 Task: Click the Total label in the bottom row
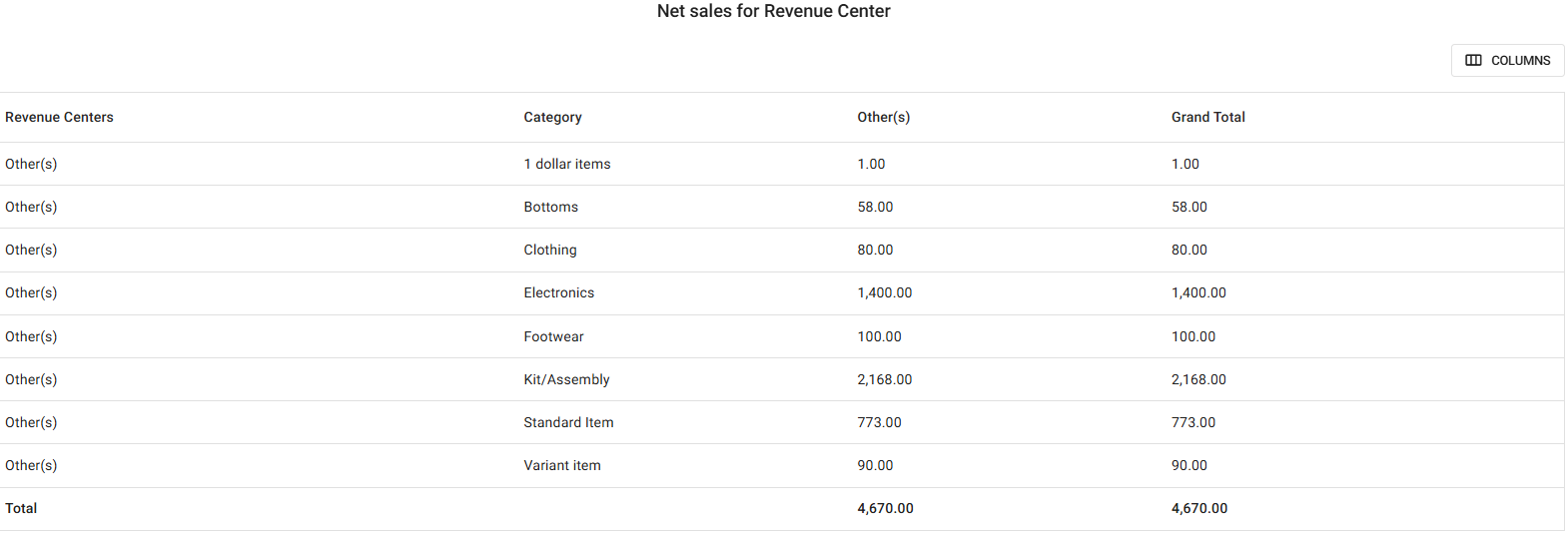coord(21,509)
